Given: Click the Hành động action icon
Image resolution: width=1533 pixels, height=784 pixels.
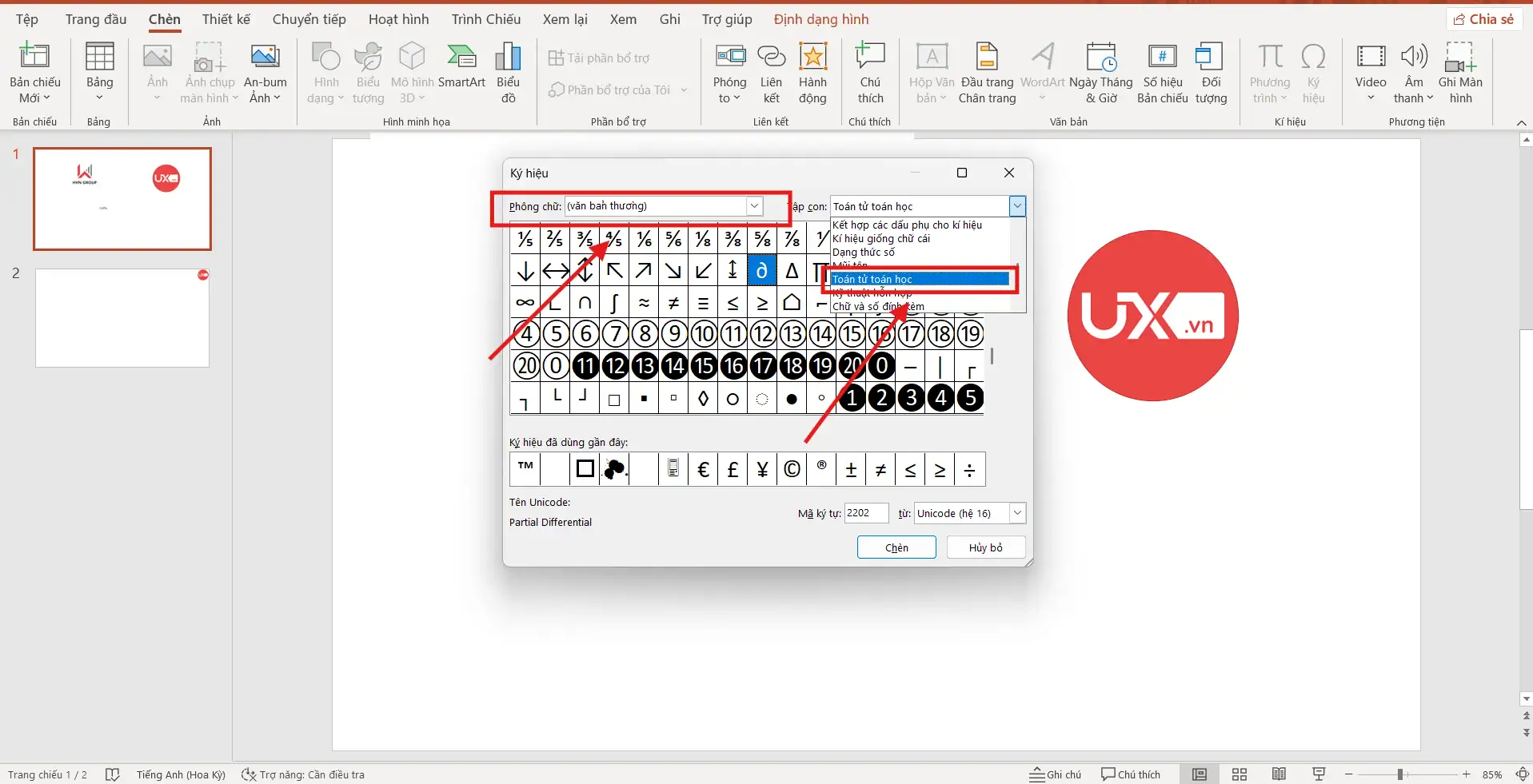Looking at the screenshot, I should [x=812, y=74].
